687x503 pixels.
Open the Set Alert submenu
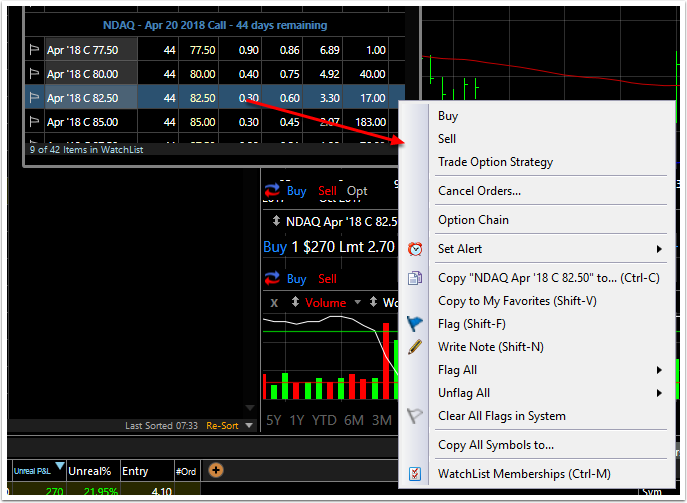(x=460, y=249)
